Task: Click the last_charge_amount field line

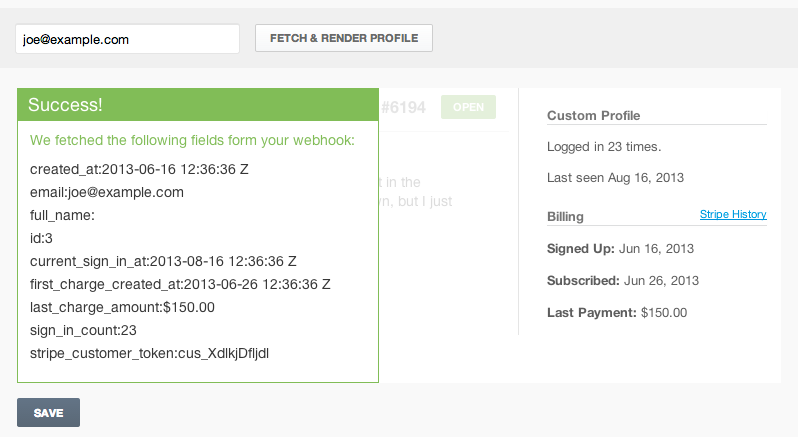Action: coord(122,307)
